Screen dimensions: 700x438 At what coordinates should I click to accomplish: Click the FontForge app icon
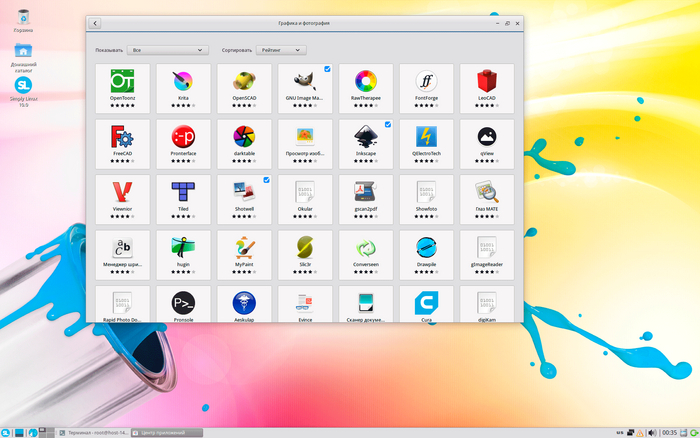click(x=427, y=82)
